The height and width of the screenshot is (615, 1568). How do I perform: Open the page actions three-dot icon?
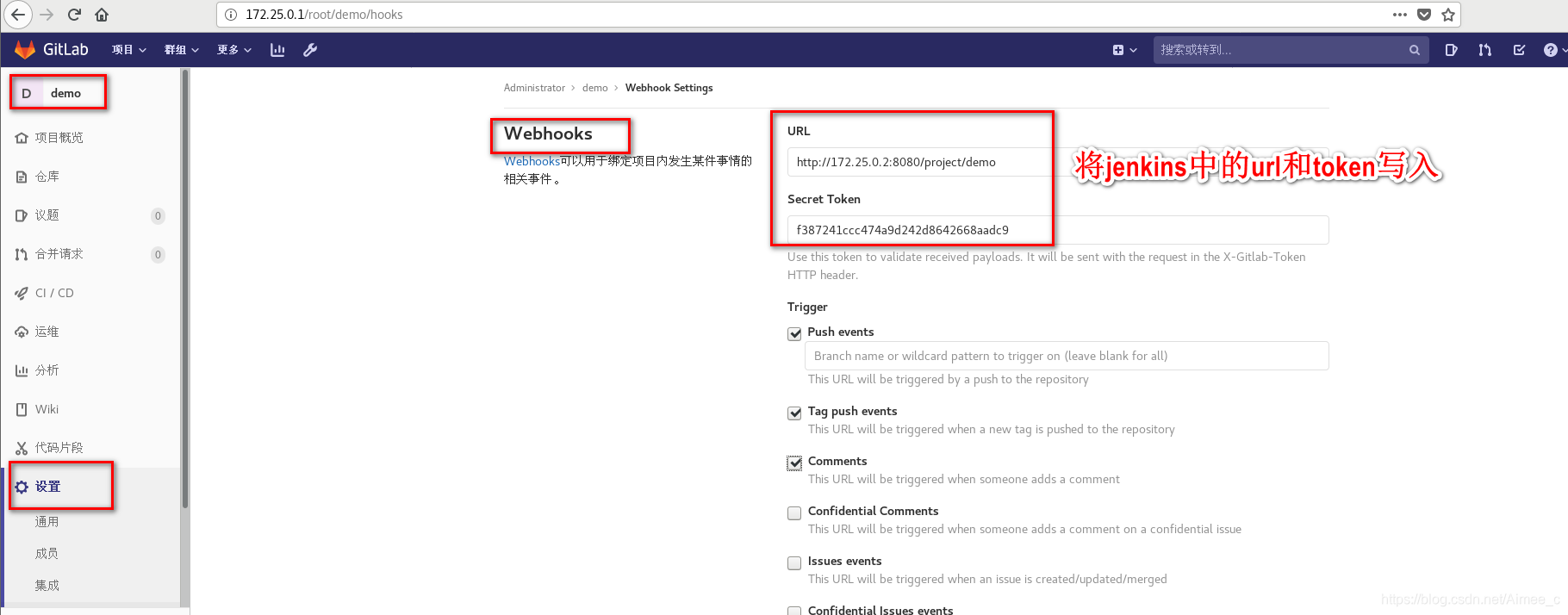[1400, 15]
